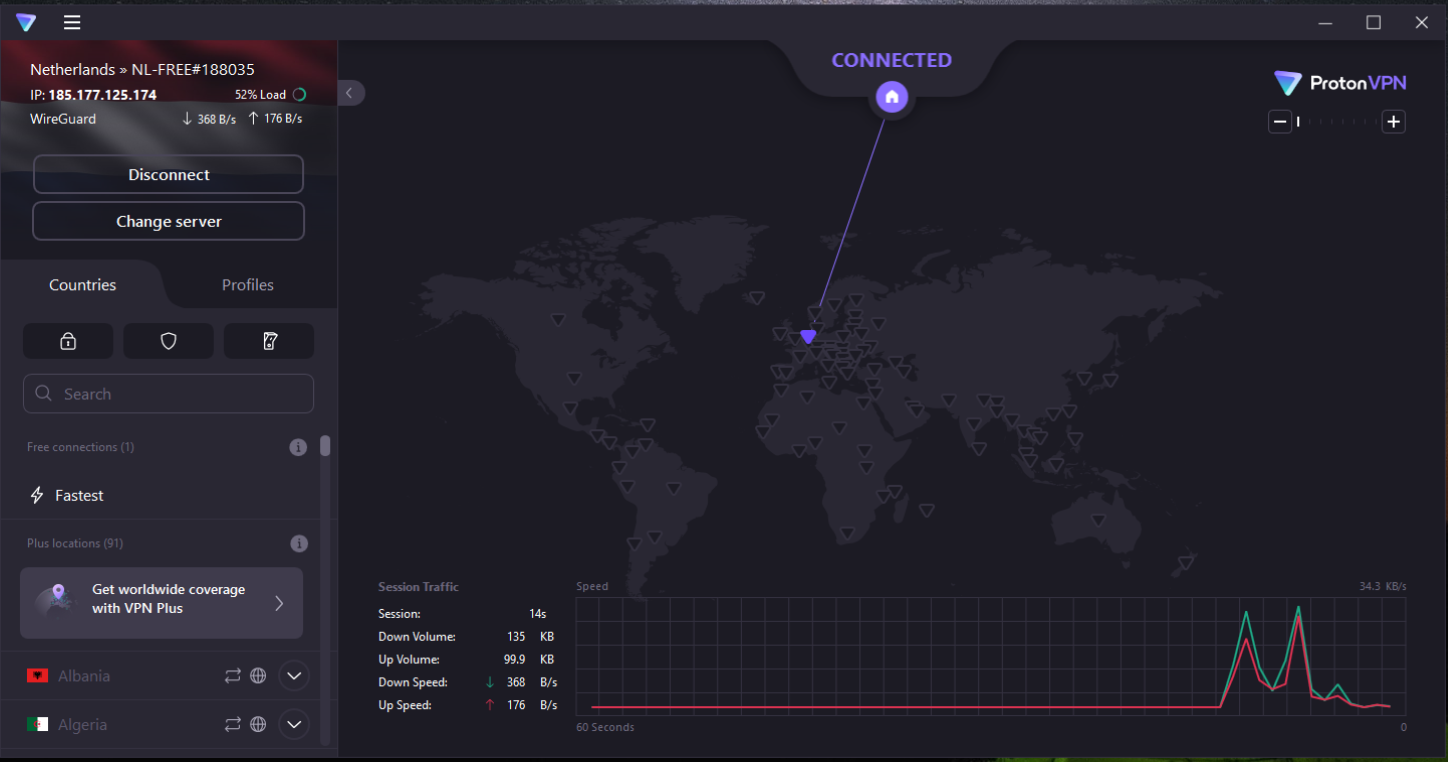Click the Up Speed red arrow icon
Image resolution: width=1448 pixels, height=762 pixels.
pos(490,705)
